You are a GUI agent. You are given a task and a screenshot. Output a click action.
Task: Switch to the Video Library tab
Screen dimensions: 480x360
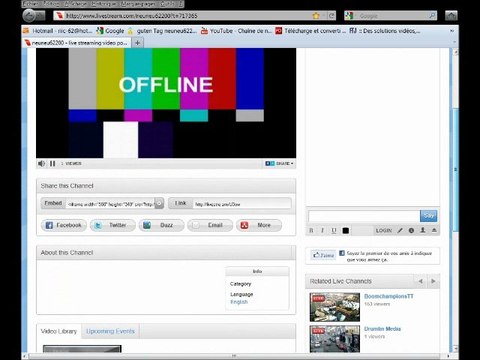[59, 331]
